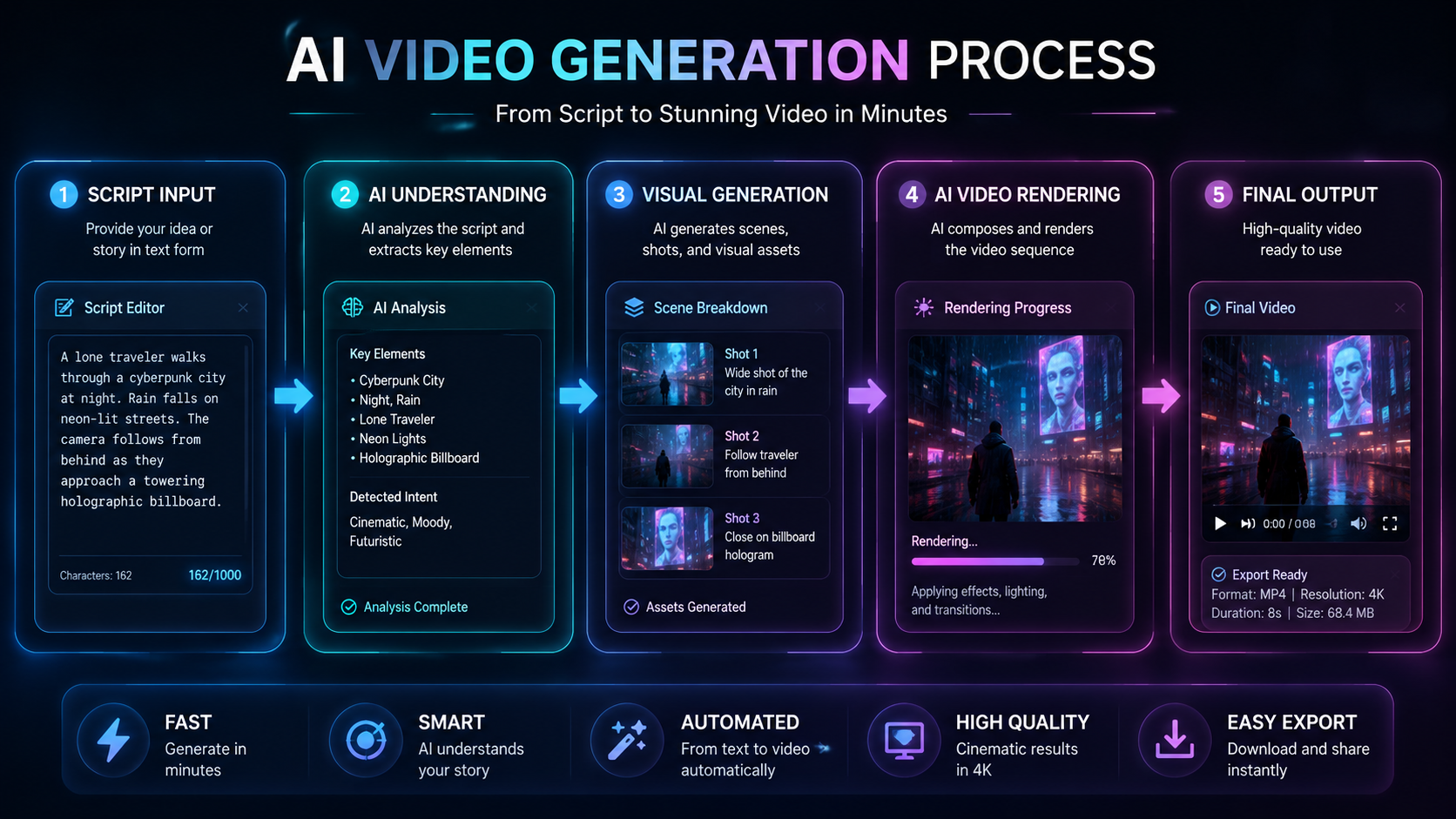Click the "Applying effects, lighting" status message

(x=979, y=601)
